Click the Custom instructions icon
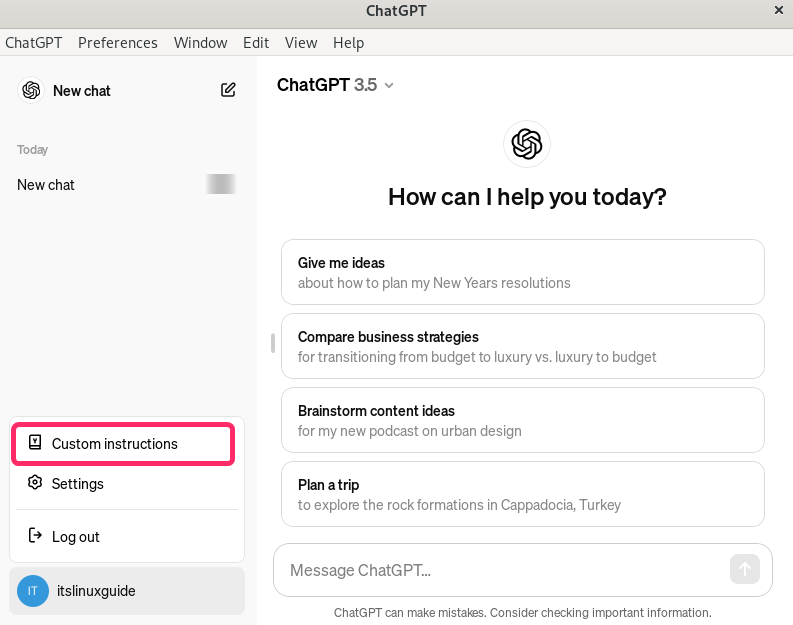This screenshot has width=793, height=625. pos(35,443)
